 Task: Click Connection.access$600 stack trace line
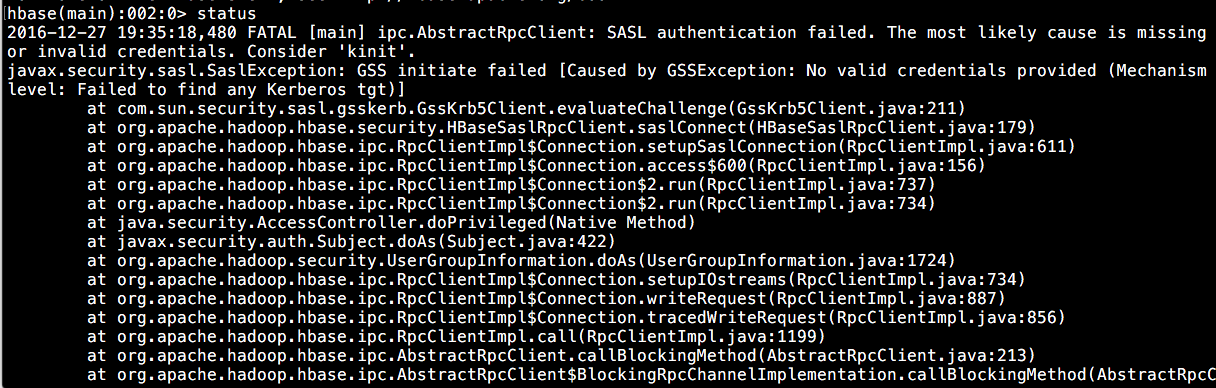pos(536,164)
